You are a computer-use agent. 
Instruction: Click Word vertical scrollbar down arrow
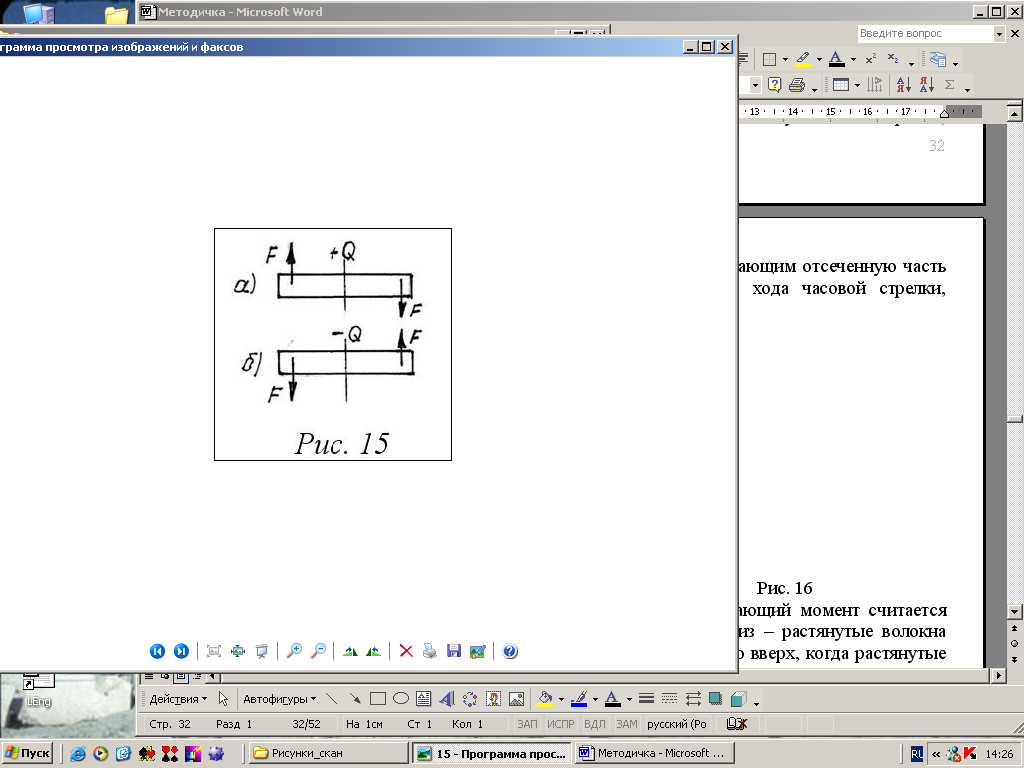(x=1014, y=612)
